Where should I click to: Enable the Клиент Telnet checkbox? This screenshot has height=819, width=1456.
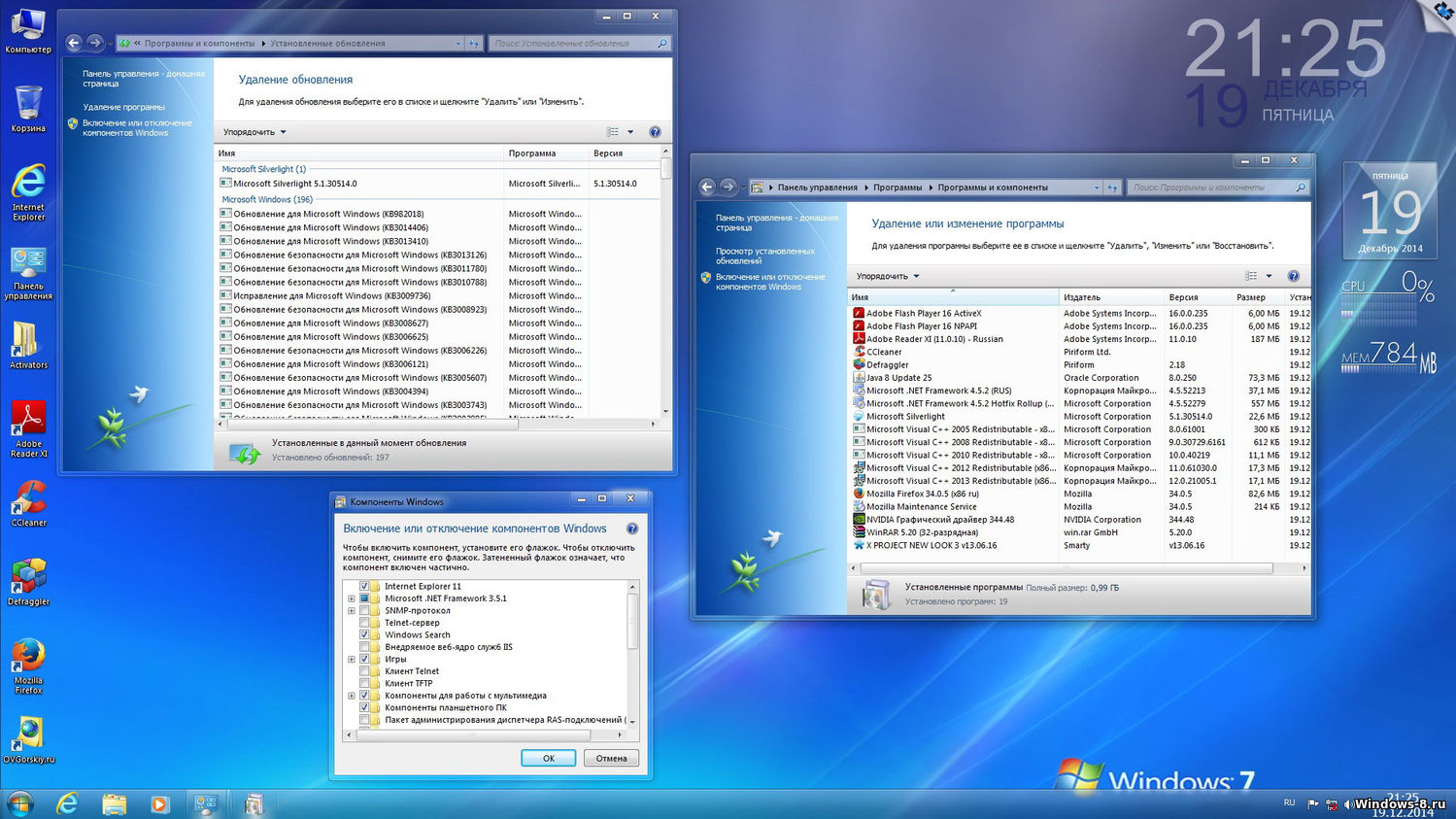pos(365,671)
